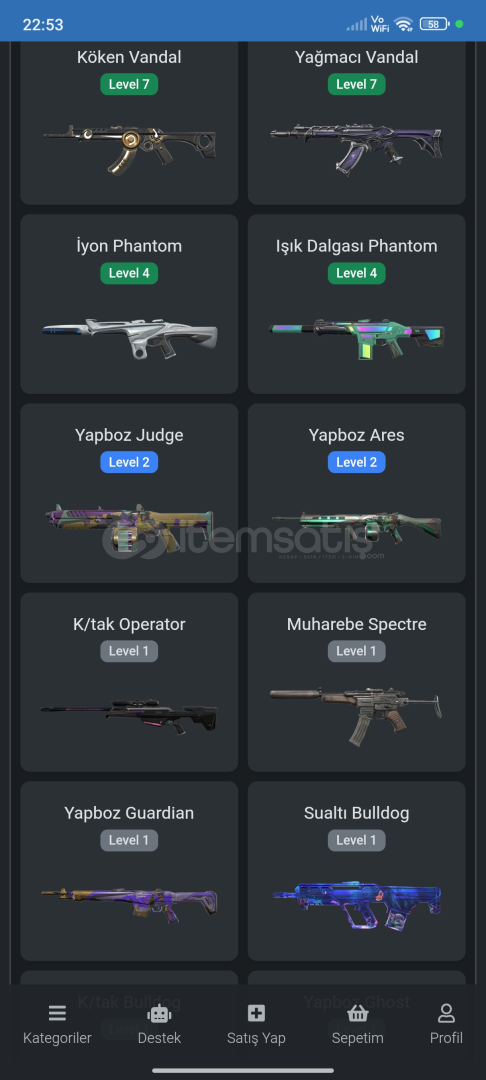
Task: Select the Köken Vandal skin image
Action: point(129,148)
